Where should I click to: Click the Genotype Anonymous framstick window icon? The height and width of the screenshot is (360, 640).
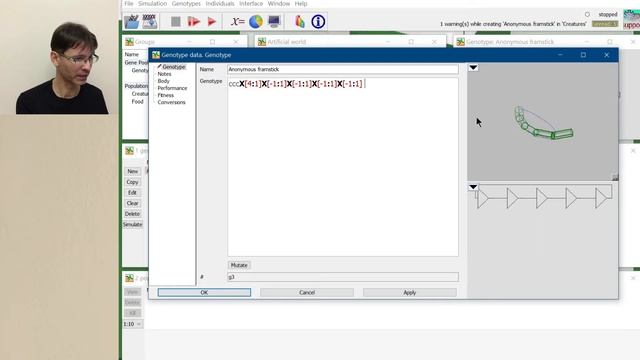pos(460,42)
